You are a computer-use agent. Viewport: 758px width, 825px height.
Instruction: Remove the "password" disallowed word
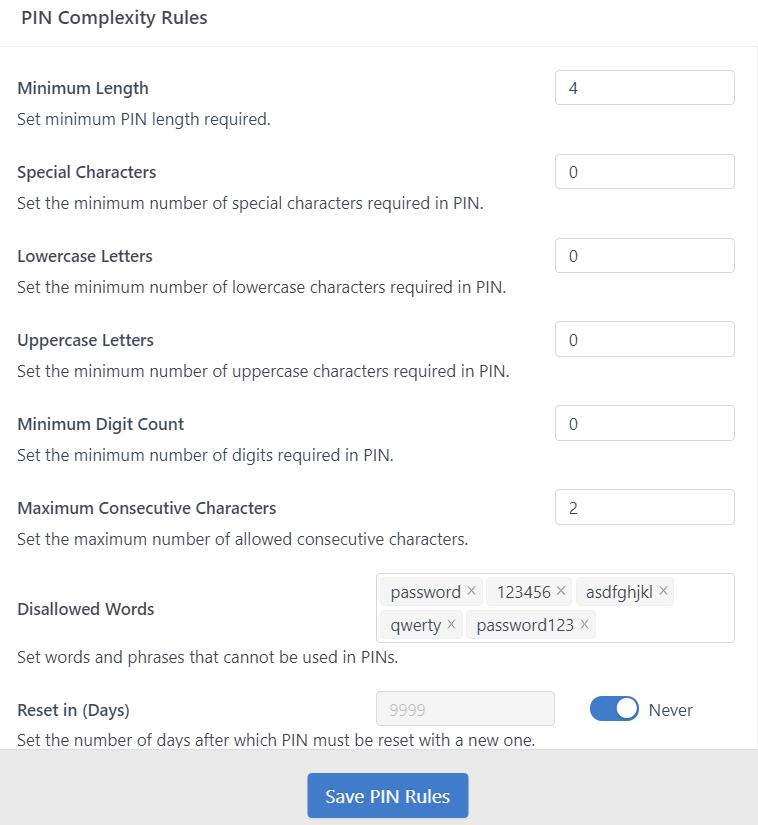pos(470,591)
